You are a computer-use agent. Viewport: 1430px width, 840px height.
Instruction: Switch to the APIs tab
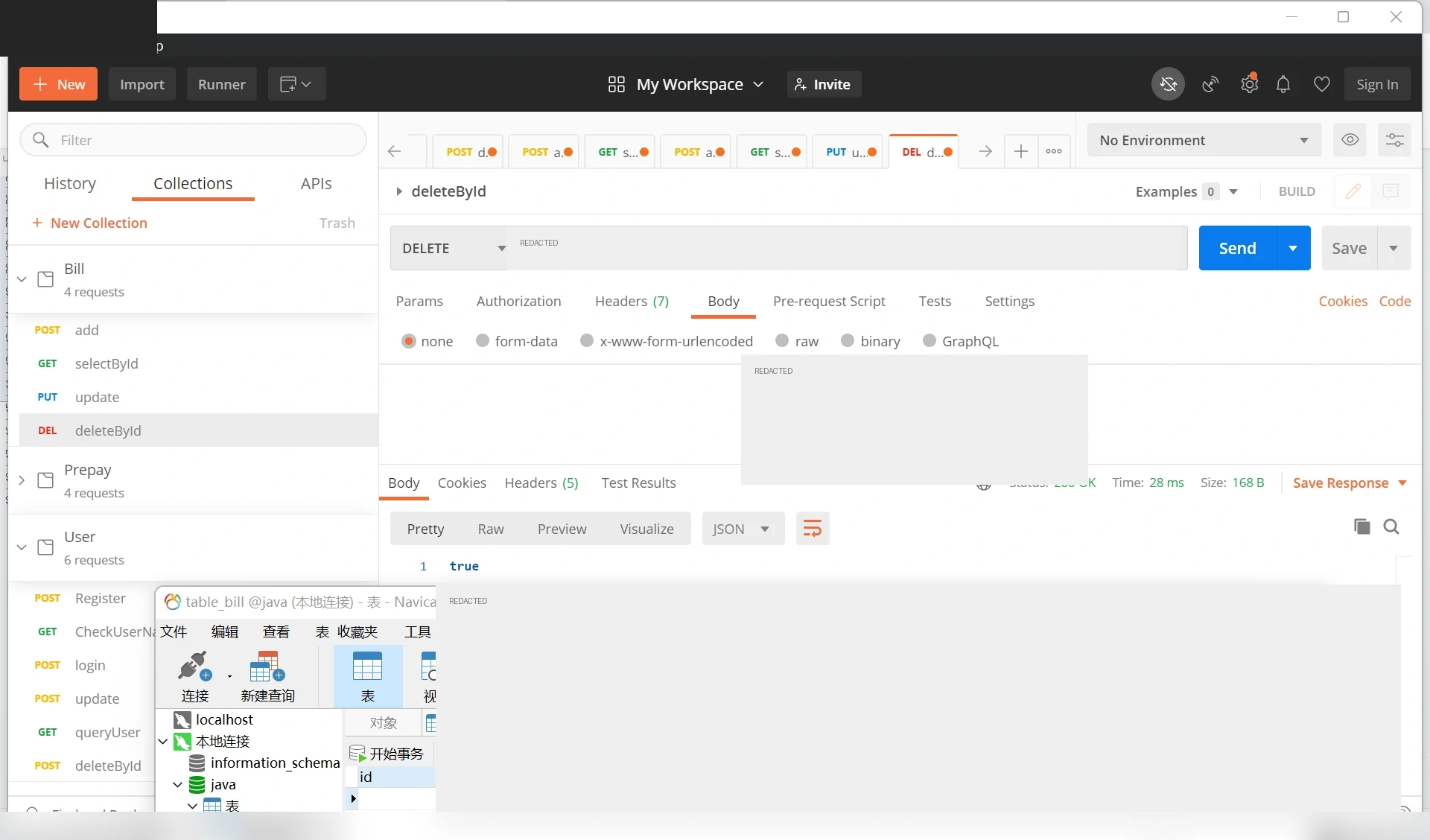pos(316,183)
